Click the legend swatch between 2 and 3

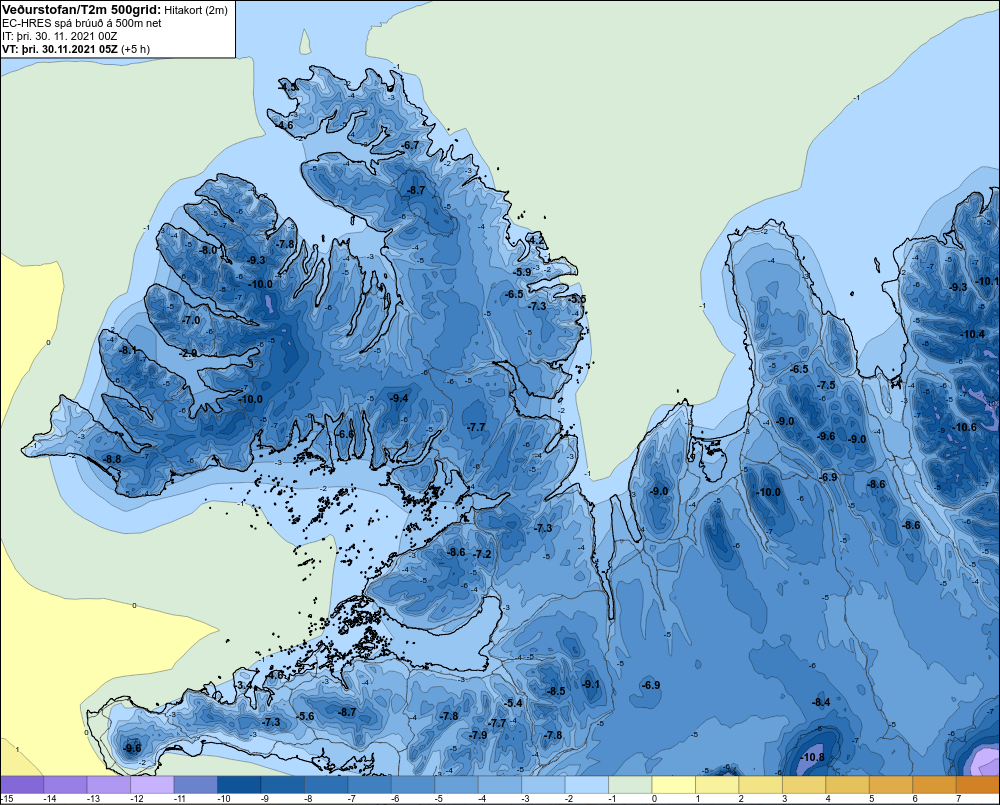pos(761,785)
